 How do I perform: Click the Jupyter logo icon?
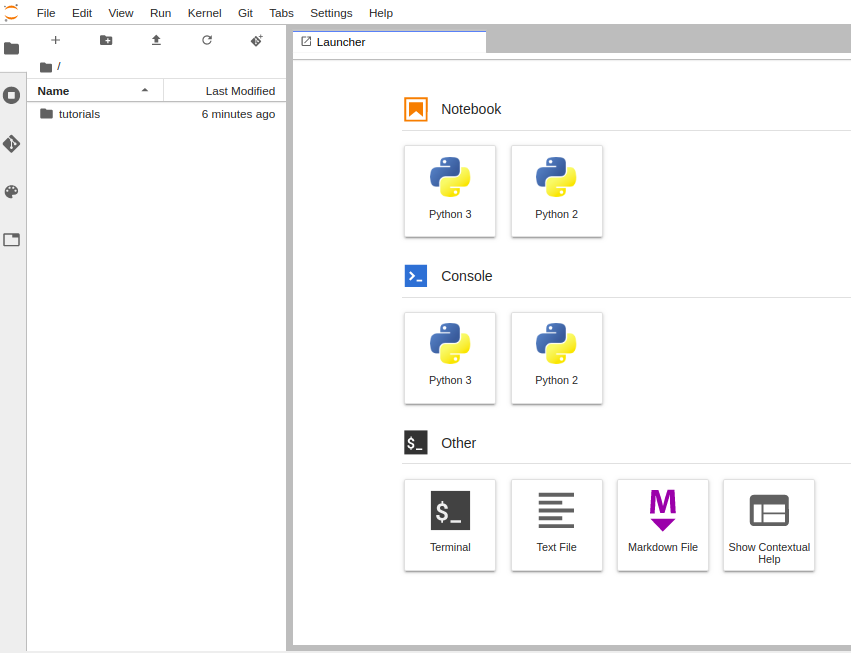pos(11,12)
